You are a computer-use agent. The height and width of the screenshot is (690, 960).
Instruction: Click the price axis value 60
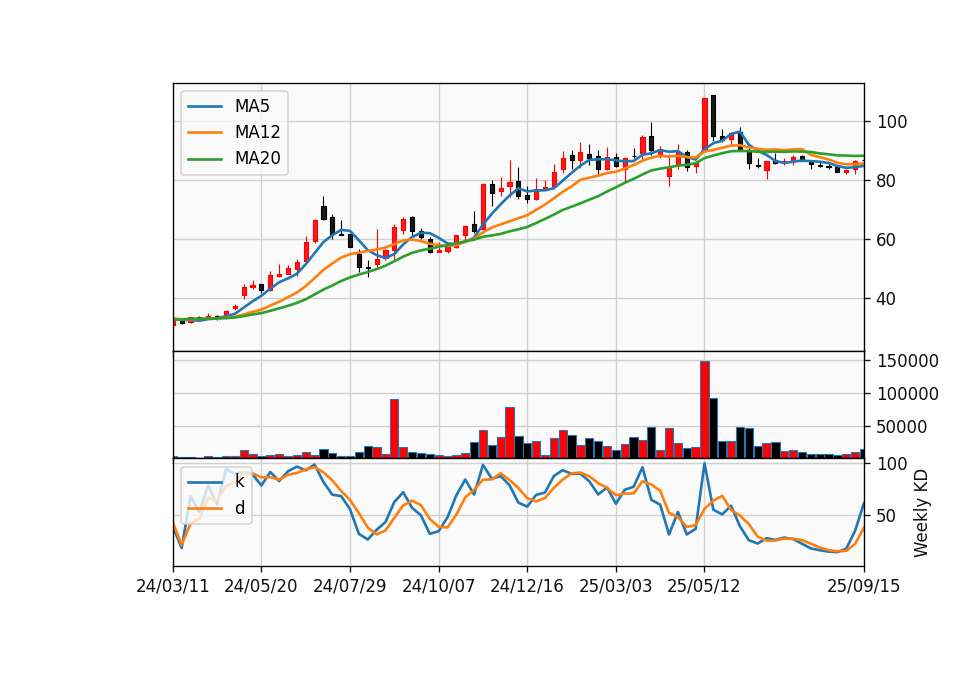coord(887,239)
